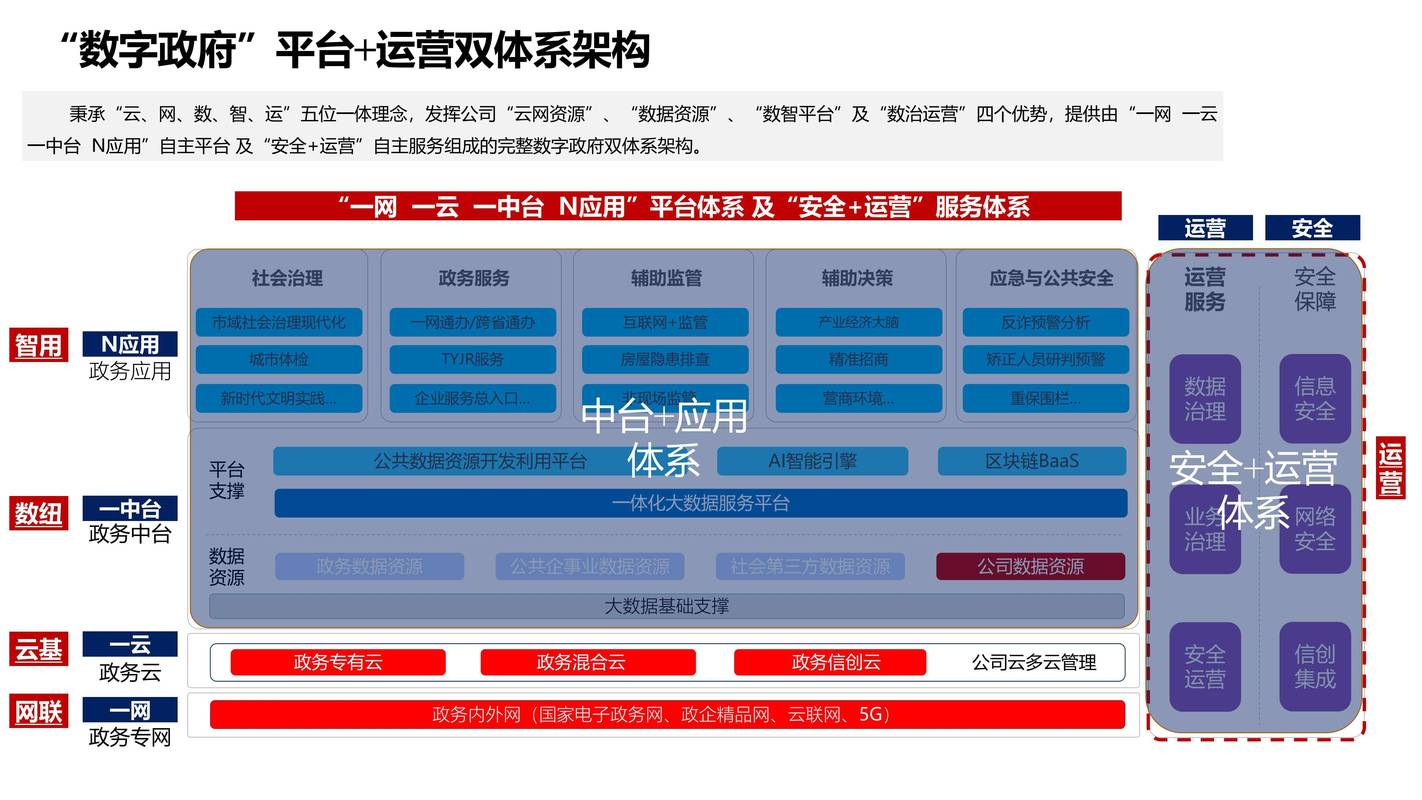
Task: Select the 数纽 red label
Action: pos(38,513)
